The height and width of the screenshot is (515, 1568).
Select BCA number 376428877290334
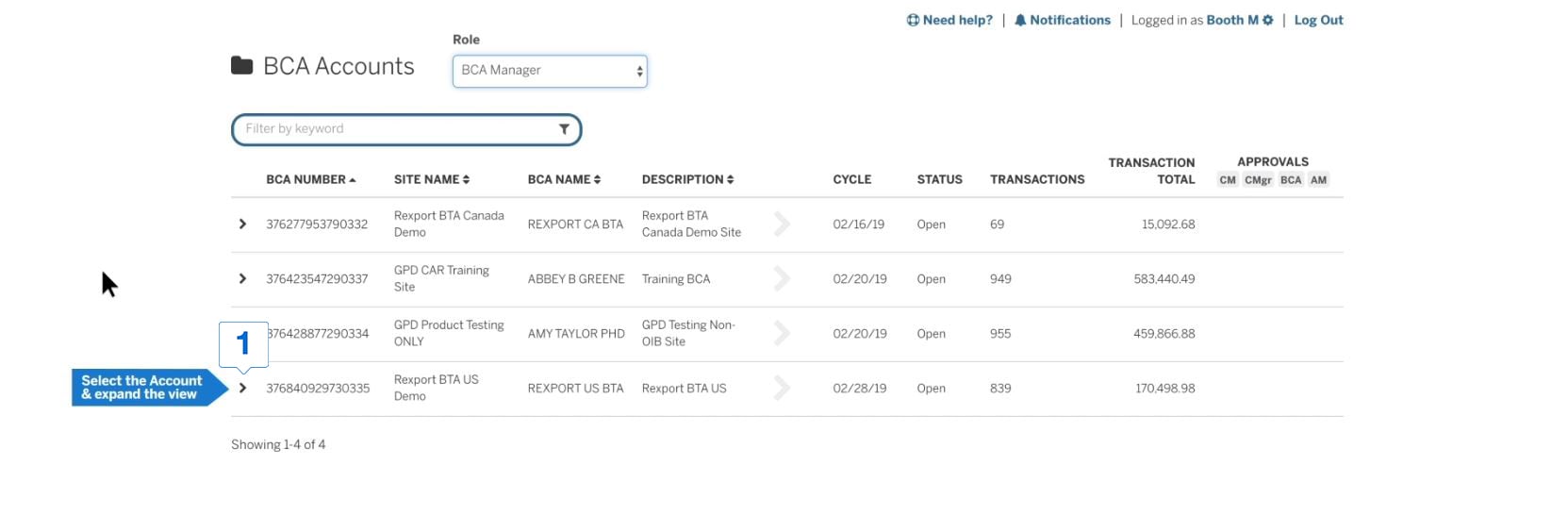(x=319, y=334)
